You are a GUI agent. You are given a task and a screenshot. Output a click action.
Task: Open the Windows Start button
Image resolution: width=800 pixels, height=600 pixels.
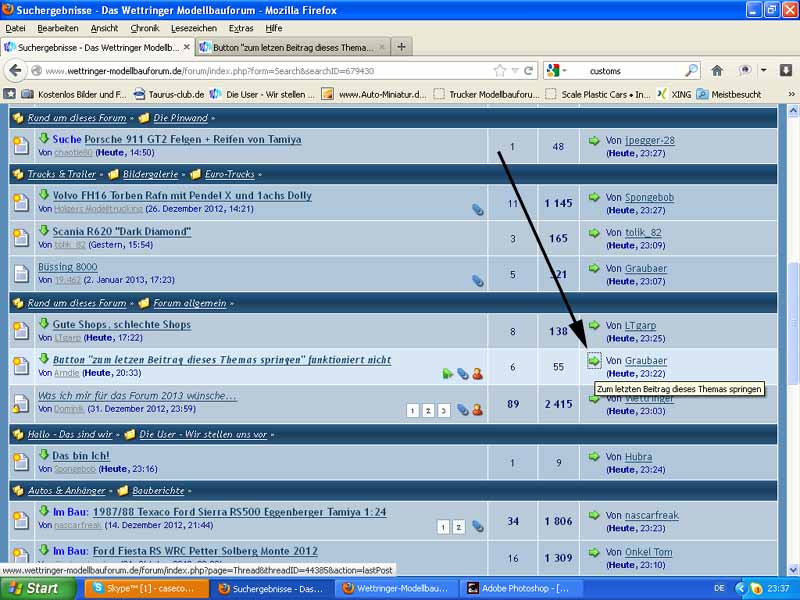pos(38,588)
